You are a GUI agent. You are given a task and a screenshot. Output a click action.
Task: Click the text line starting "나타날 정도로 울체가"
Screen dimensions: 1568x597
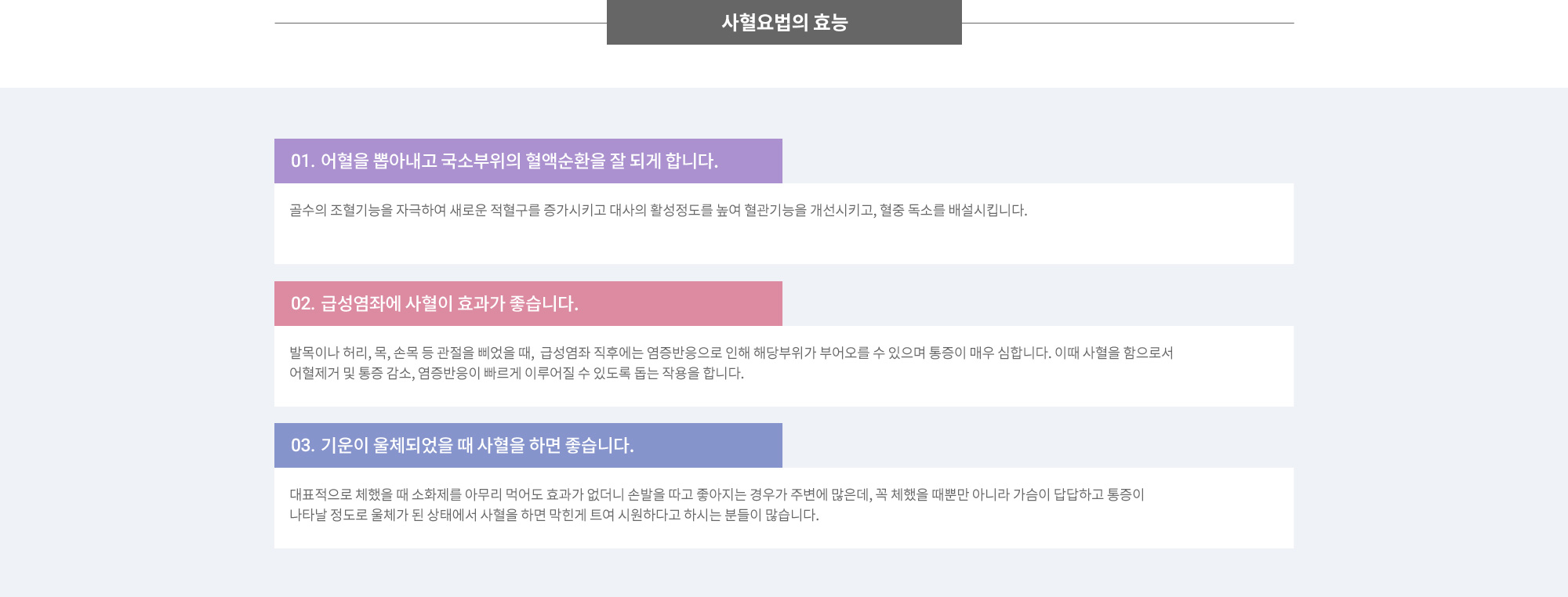point(554,515)
